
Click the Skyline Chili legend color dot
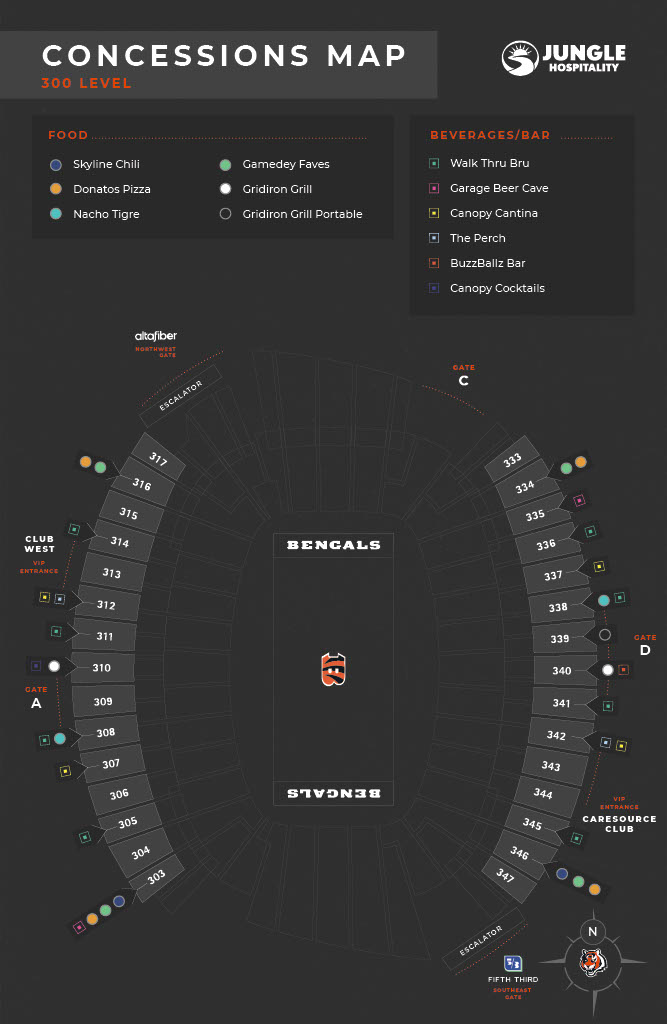56,164
